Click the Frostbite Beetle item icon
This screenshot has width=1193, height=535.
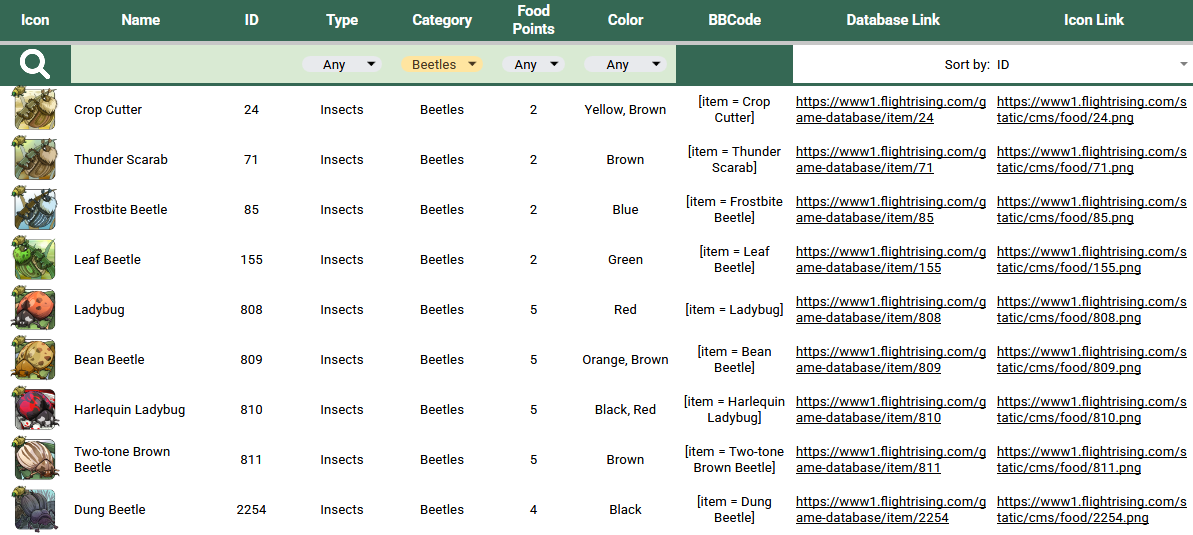[34, 209]
